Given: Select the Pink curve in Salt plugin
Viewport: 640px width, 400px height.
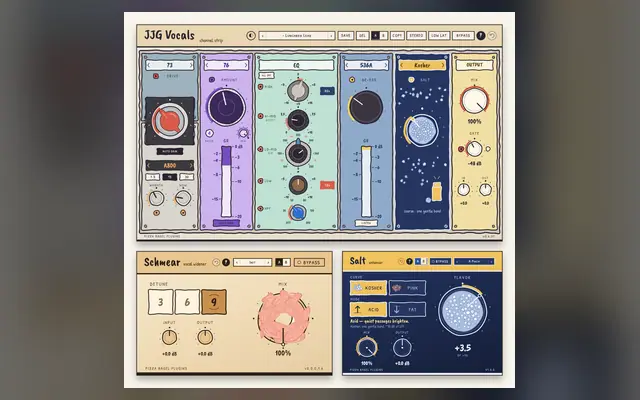Looking at the screenshot, I should pyautogui.click(x=407, y=288).
